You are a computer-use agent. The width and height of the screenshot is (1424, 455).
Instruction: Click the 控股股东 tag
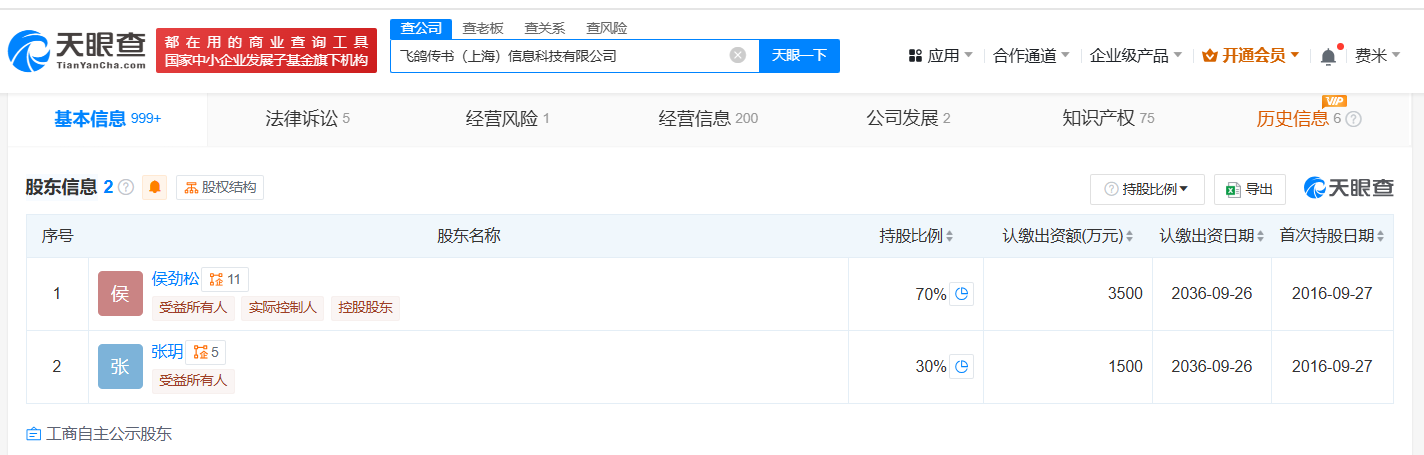click(365, 308)
